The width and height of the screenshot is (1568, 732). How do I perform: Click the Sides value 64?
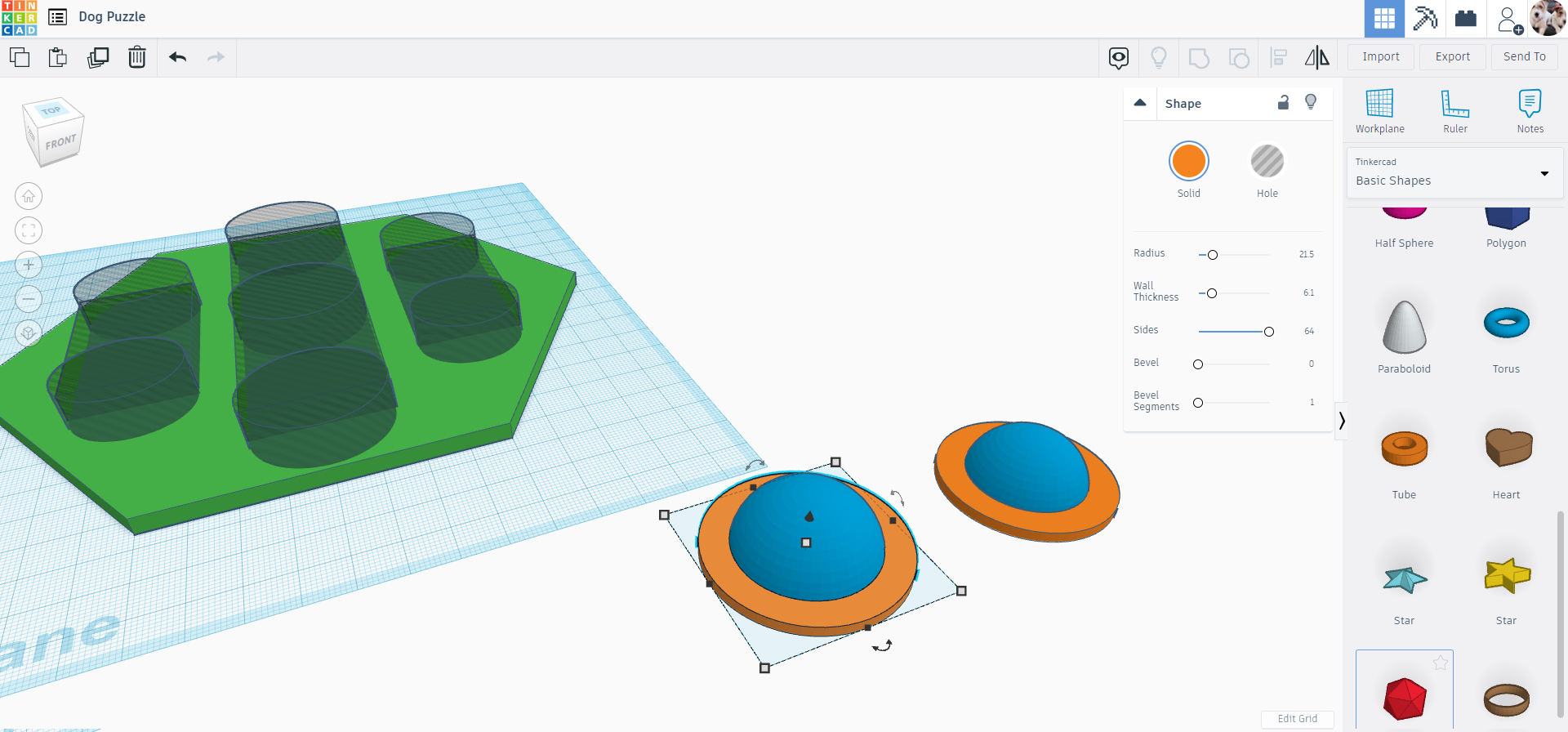tap(1309, 331)
